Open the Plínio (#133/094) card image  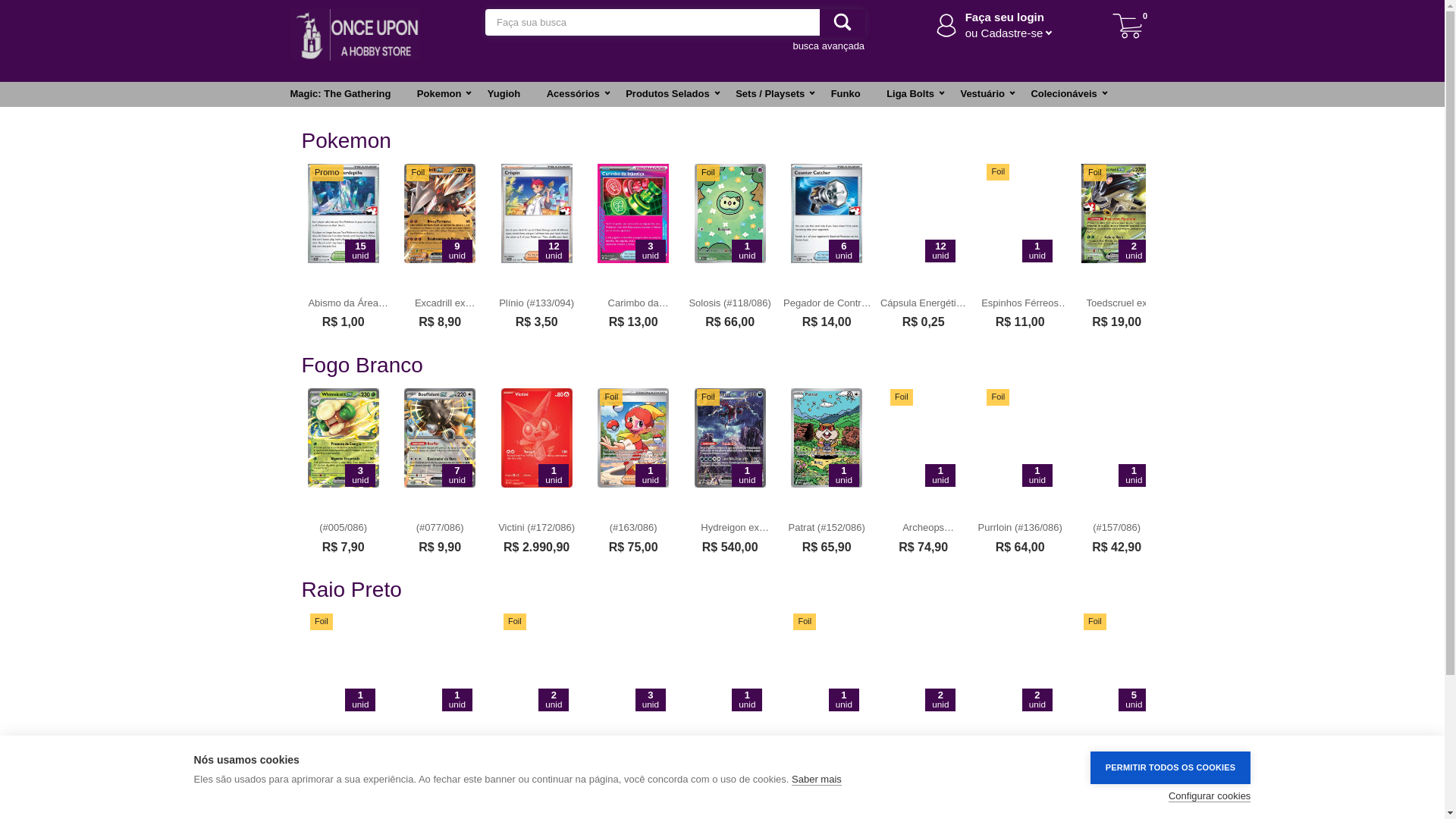[536, 214]
